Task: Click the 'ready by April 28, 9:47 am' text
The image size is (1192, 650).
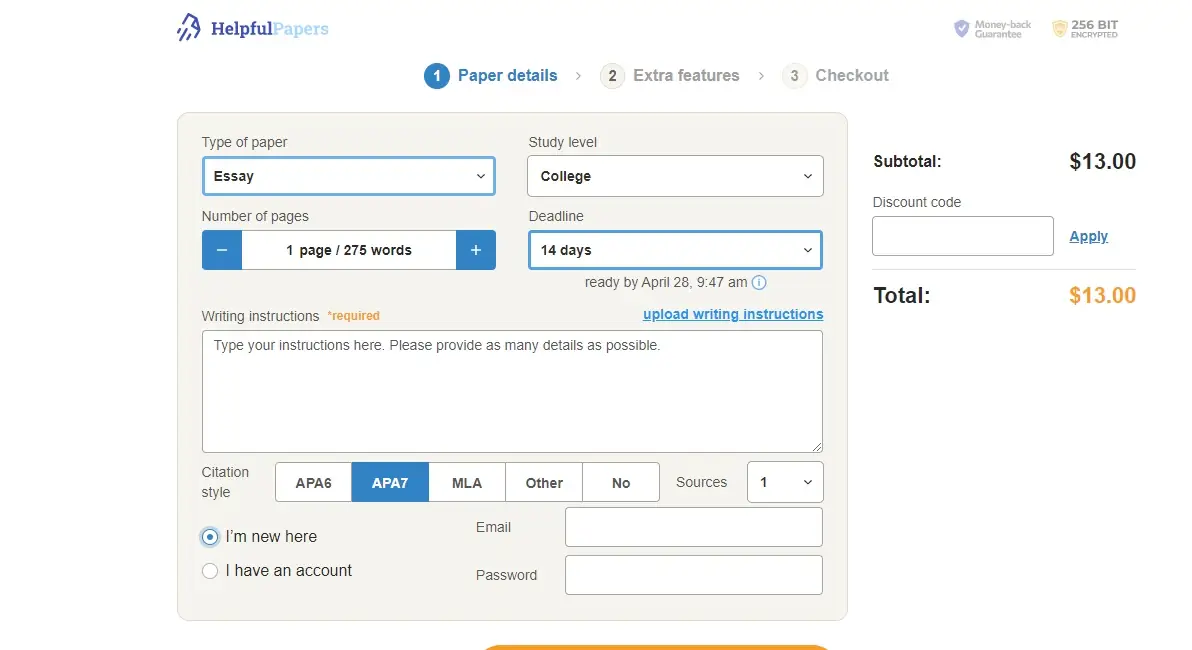Action: [666, 283]
